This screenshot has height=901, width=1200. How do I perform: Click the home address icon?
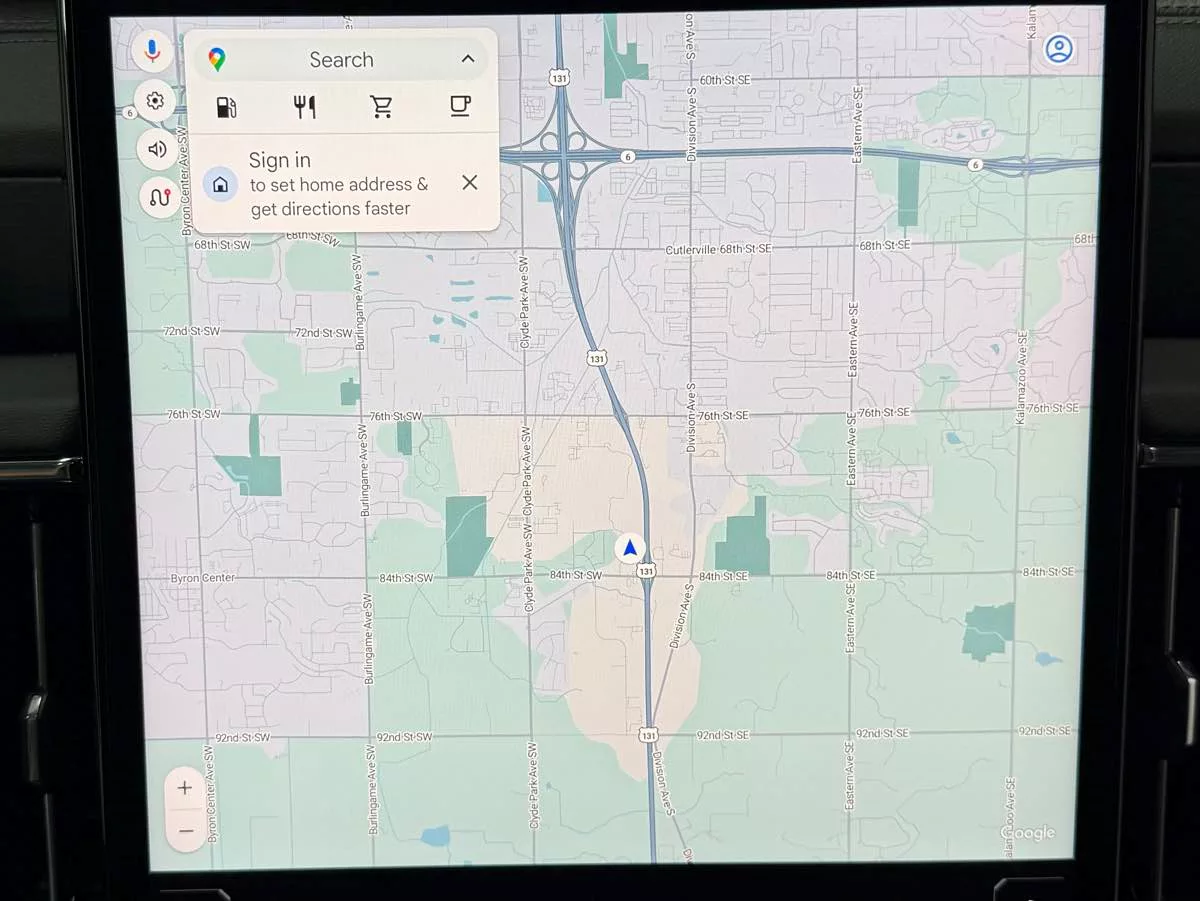[220, 185]
